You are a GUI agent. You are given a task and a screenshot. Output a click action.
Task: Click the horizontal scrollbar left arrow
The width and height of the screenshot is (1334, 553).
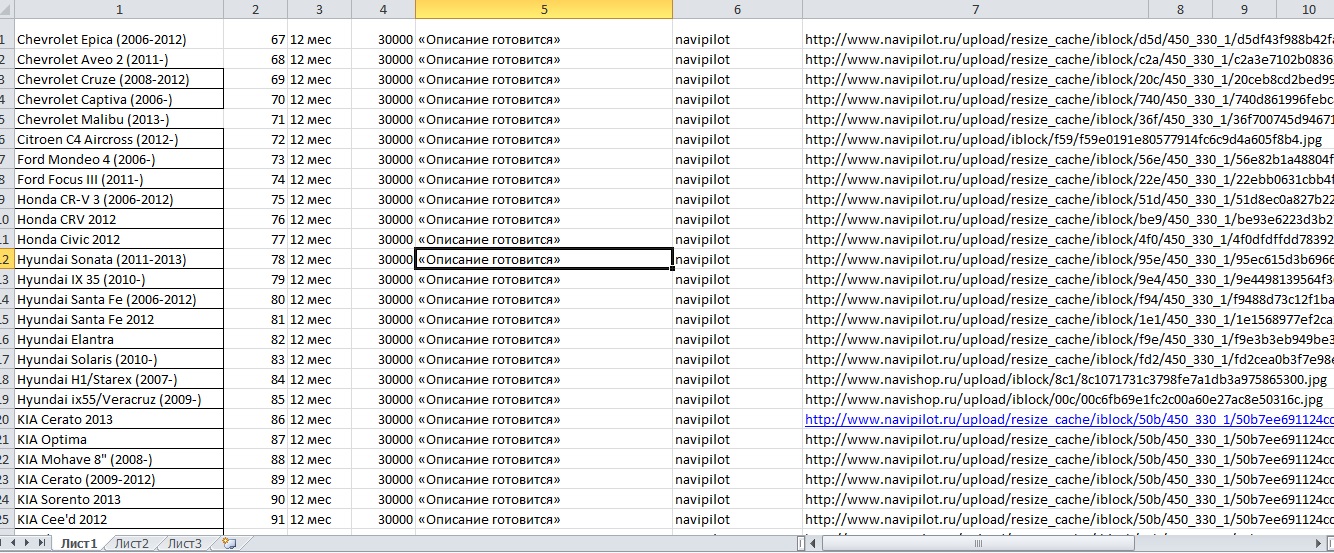815,544
